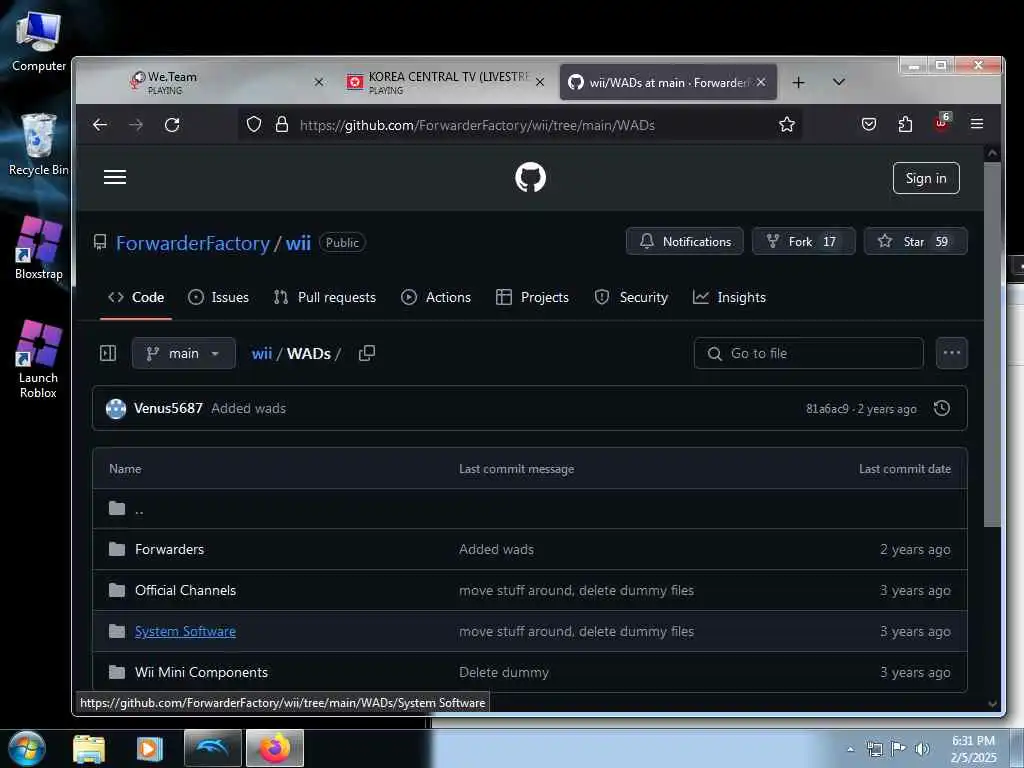Open a new browser tab
Image resolution: width=1024 pixels, height=768 pixels.
(798, 82)
